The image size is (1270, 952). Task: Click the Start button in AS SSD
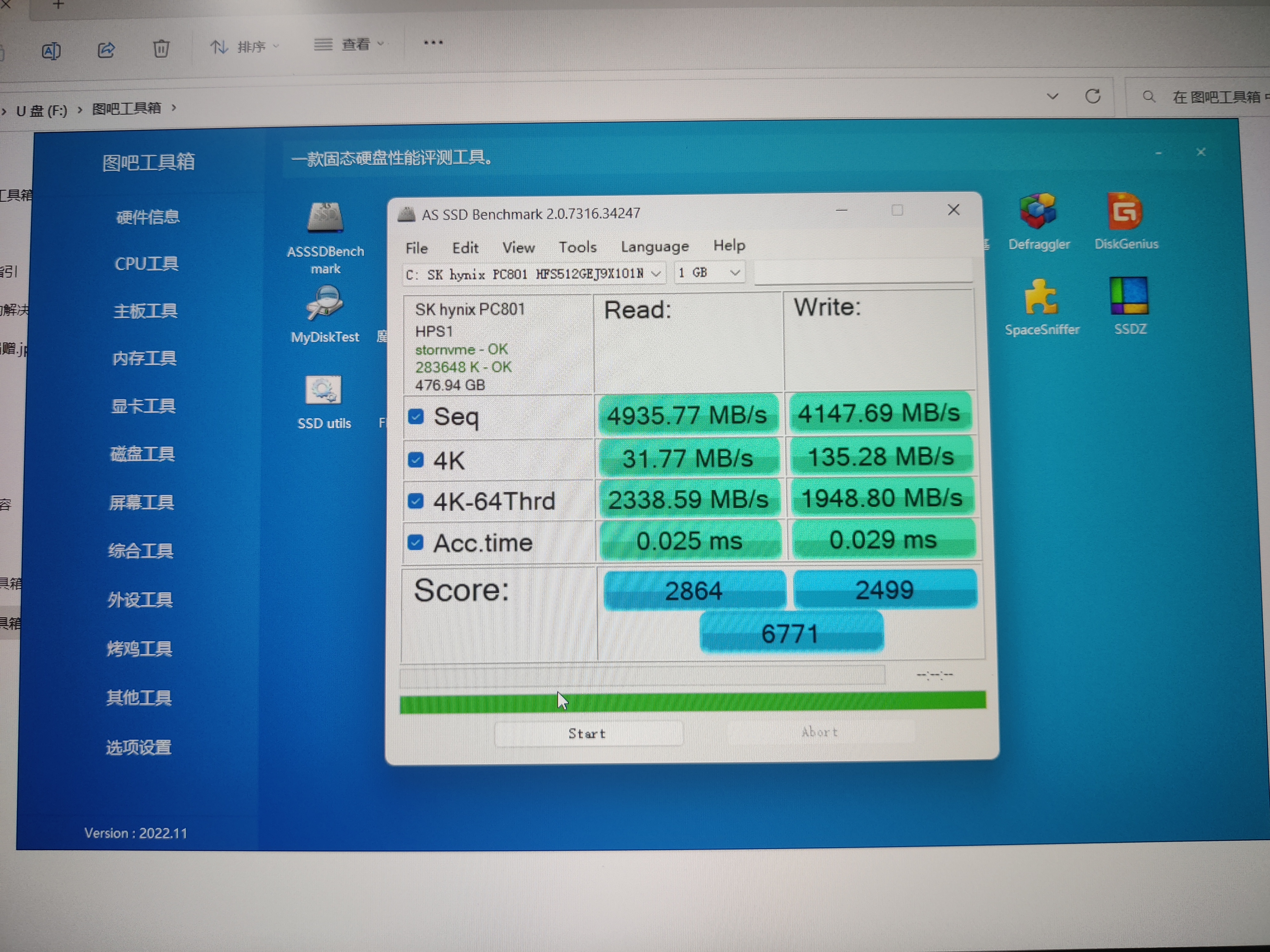coord(589,733)
